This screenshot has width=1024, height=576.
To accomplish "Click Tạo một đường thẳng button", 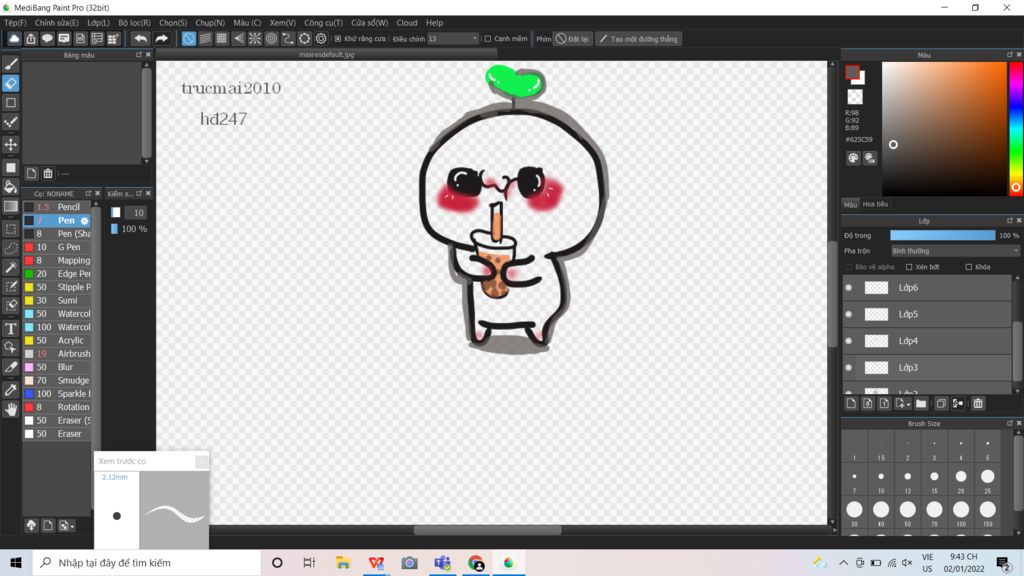I will pyautogui.click(x=639, y=39).
